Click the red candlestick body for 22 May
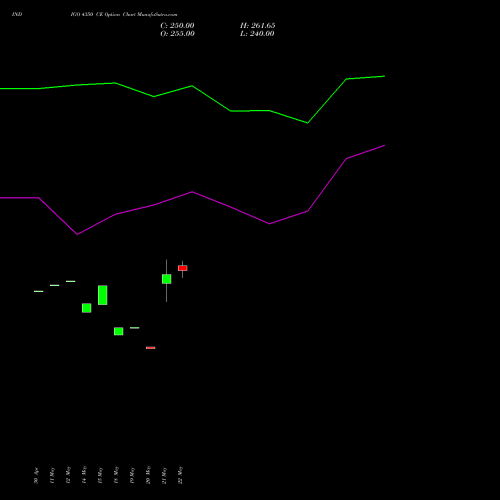Image resolution: width=500 pixels, height=500 pixels. pos(183,268)
